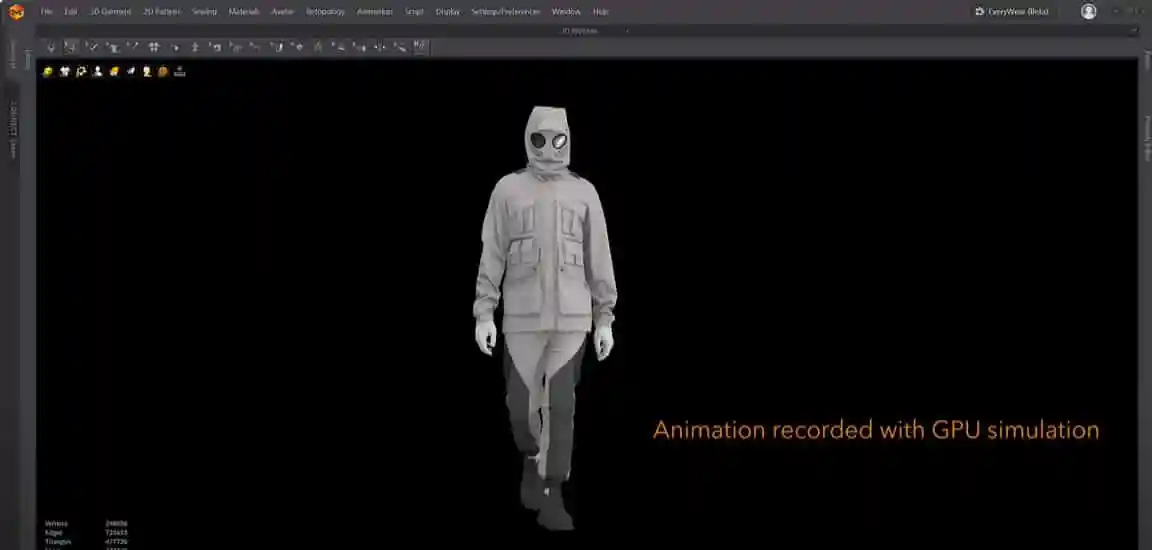Image resolution: width=1152 pixels, height=550 pixels.
Task: Open the Sewing menu
Action: (x=204, y=12)
